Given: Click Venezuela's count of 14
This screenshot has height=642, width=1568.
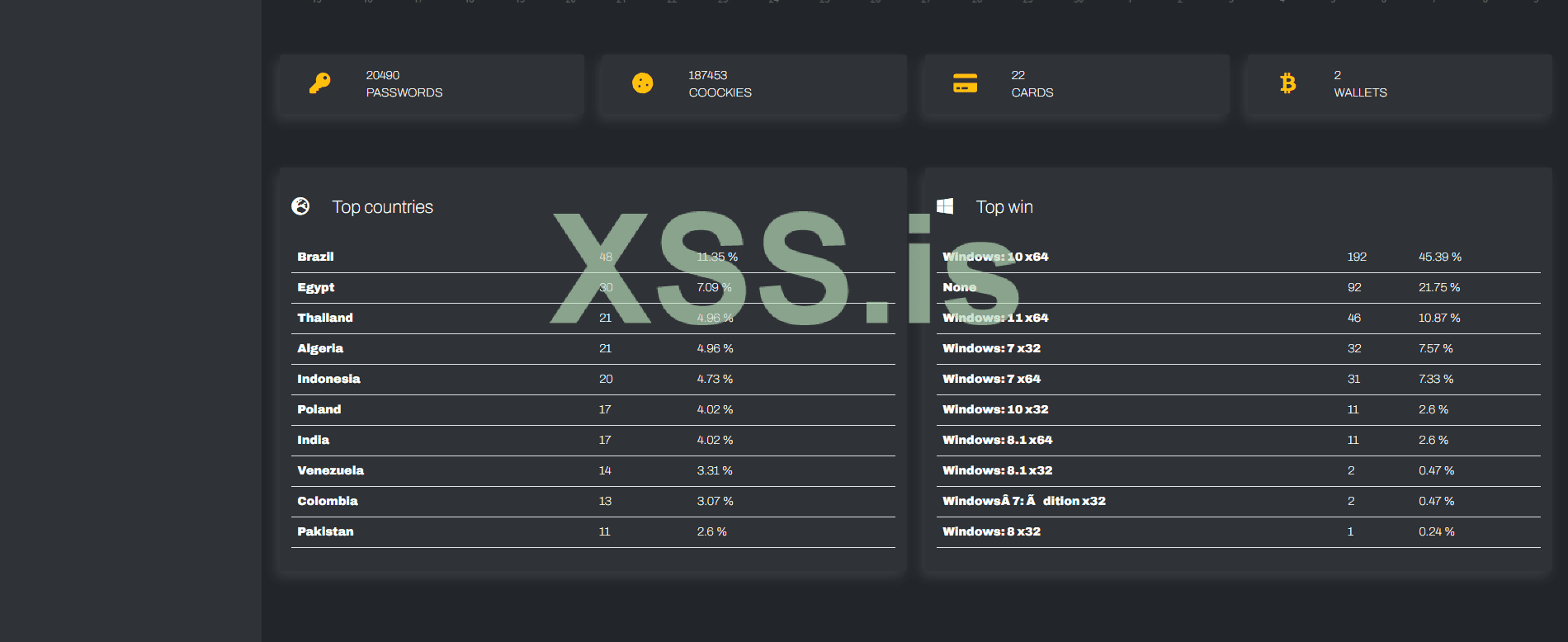Looking at the screenshot, I should pyautogui.click(x=606, y=470).
